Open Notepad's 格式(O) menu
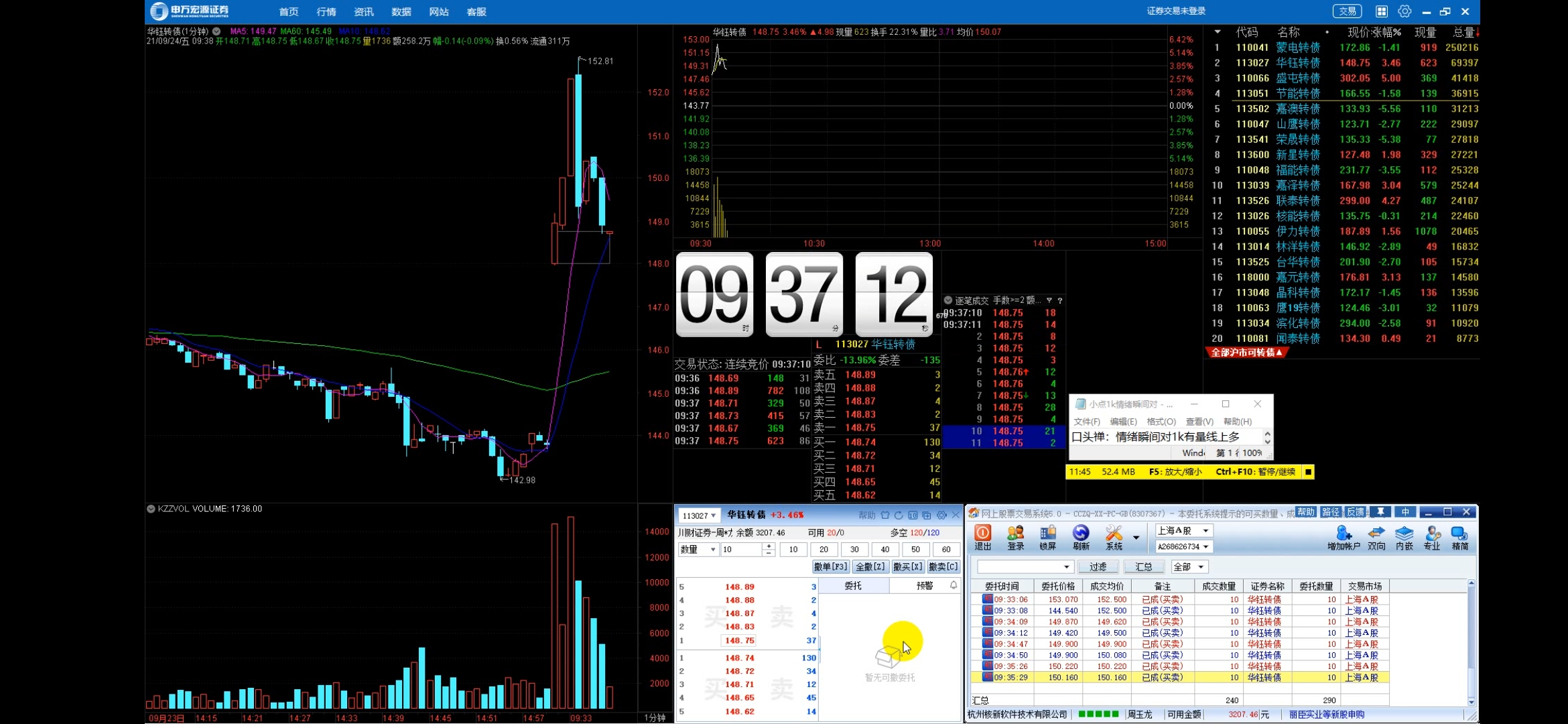 1161,422
